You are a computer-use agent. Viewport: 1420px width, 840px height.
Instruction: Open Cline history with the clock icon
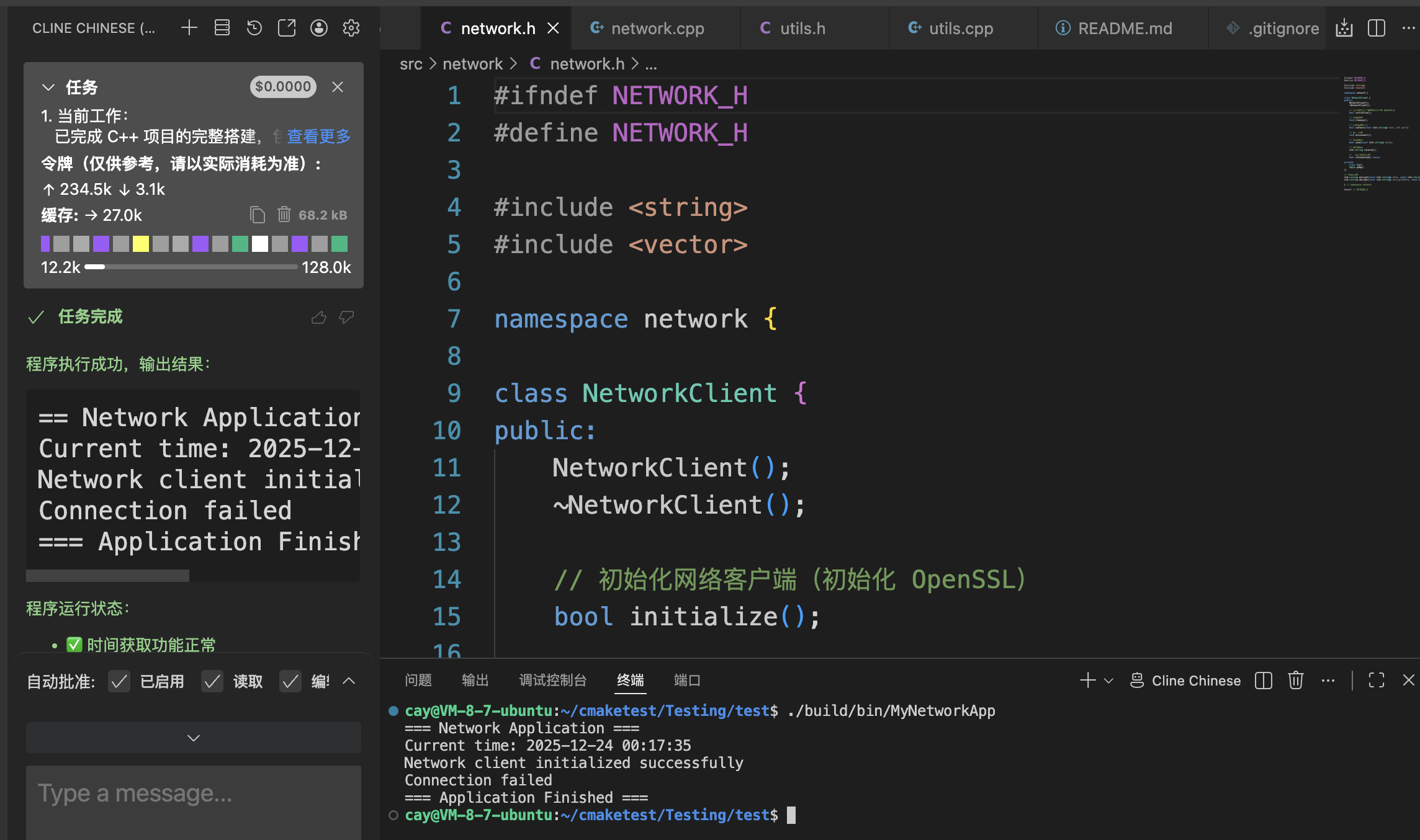tap(254, 28)
